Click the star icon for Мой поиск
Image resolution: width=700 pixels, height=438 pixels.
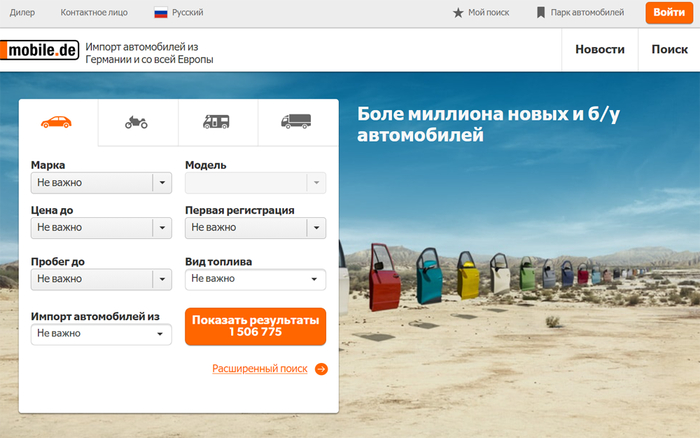pyautogui.click(x=458, y=13)
